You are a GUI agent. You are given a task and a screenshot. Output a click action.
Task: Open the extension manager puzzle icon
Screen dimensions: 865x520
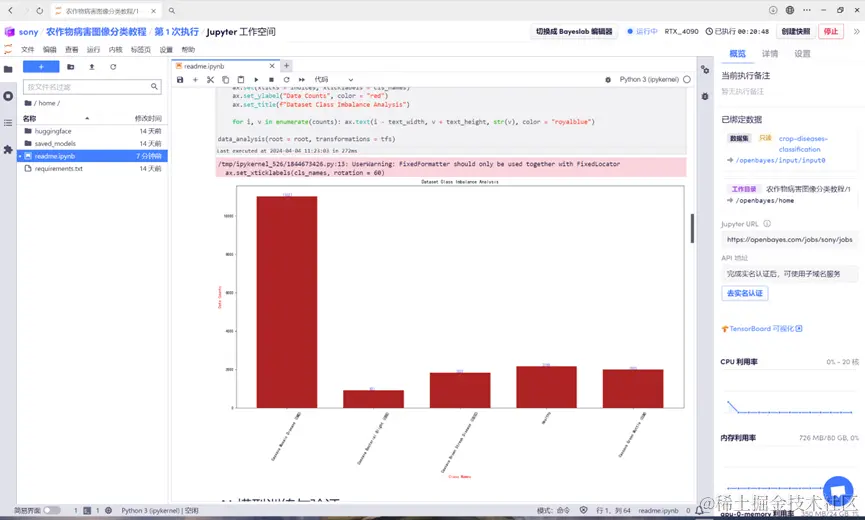pyautogui.click(x=8, y=149)
